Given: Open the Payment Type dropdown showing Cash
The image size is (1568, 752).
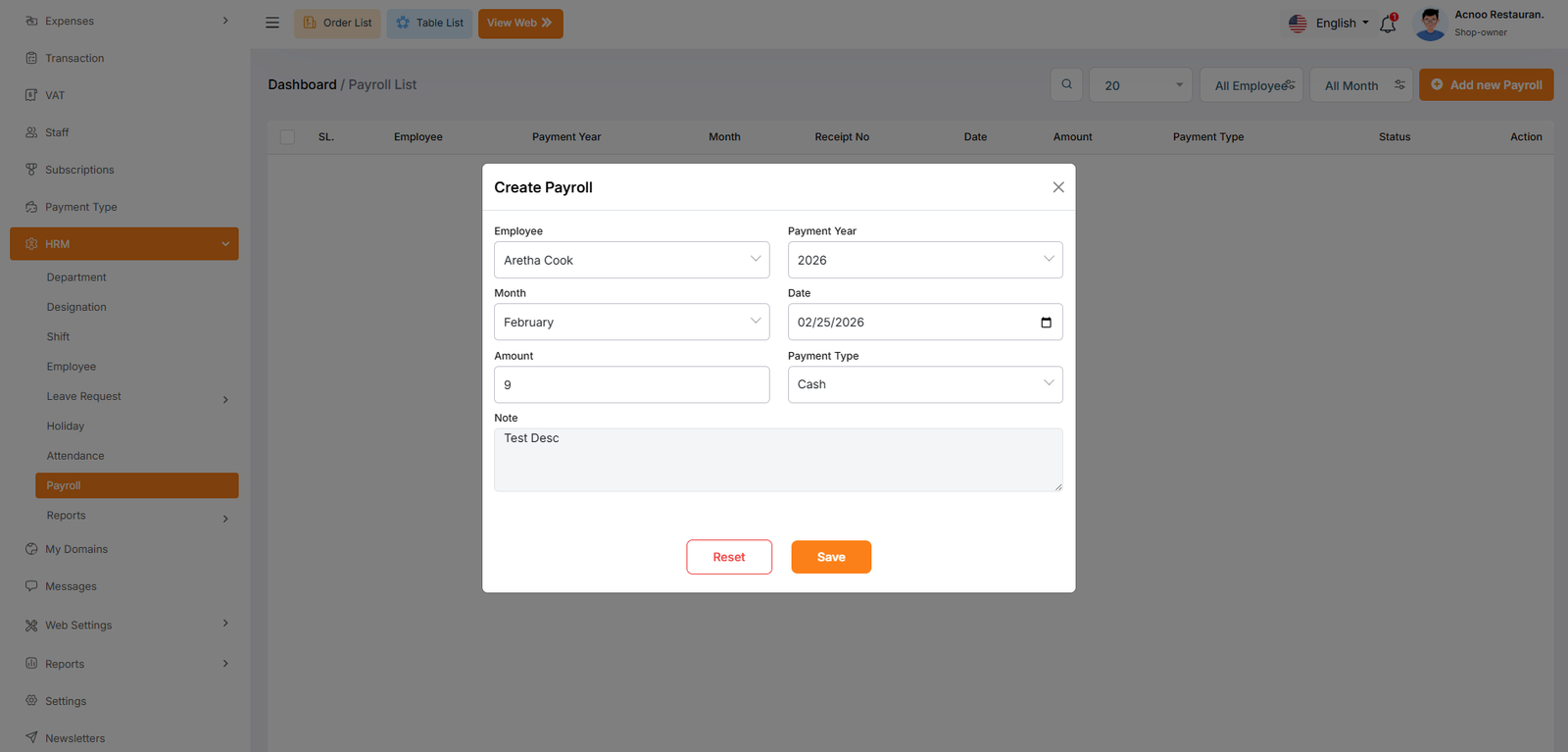Looking at the screenshot, I should pos(924,384).
